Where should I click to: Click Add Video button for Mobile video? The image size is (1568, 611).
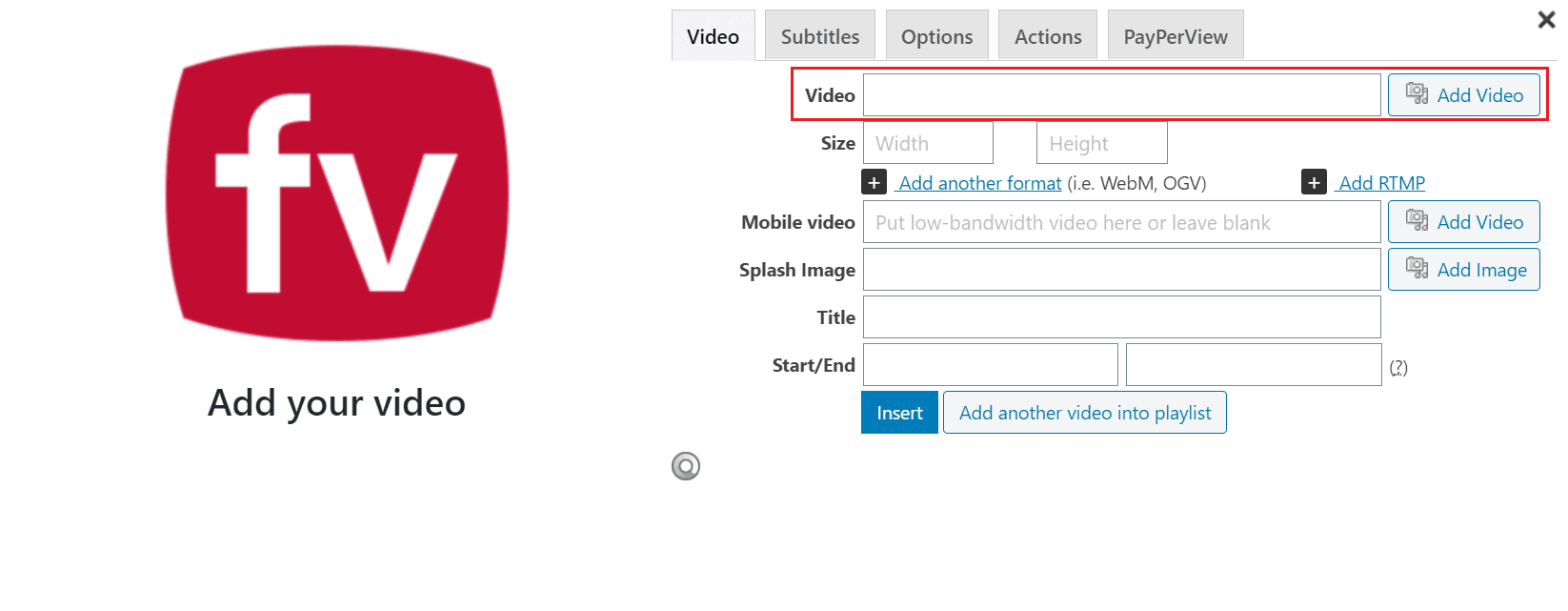coord(1464,222)
